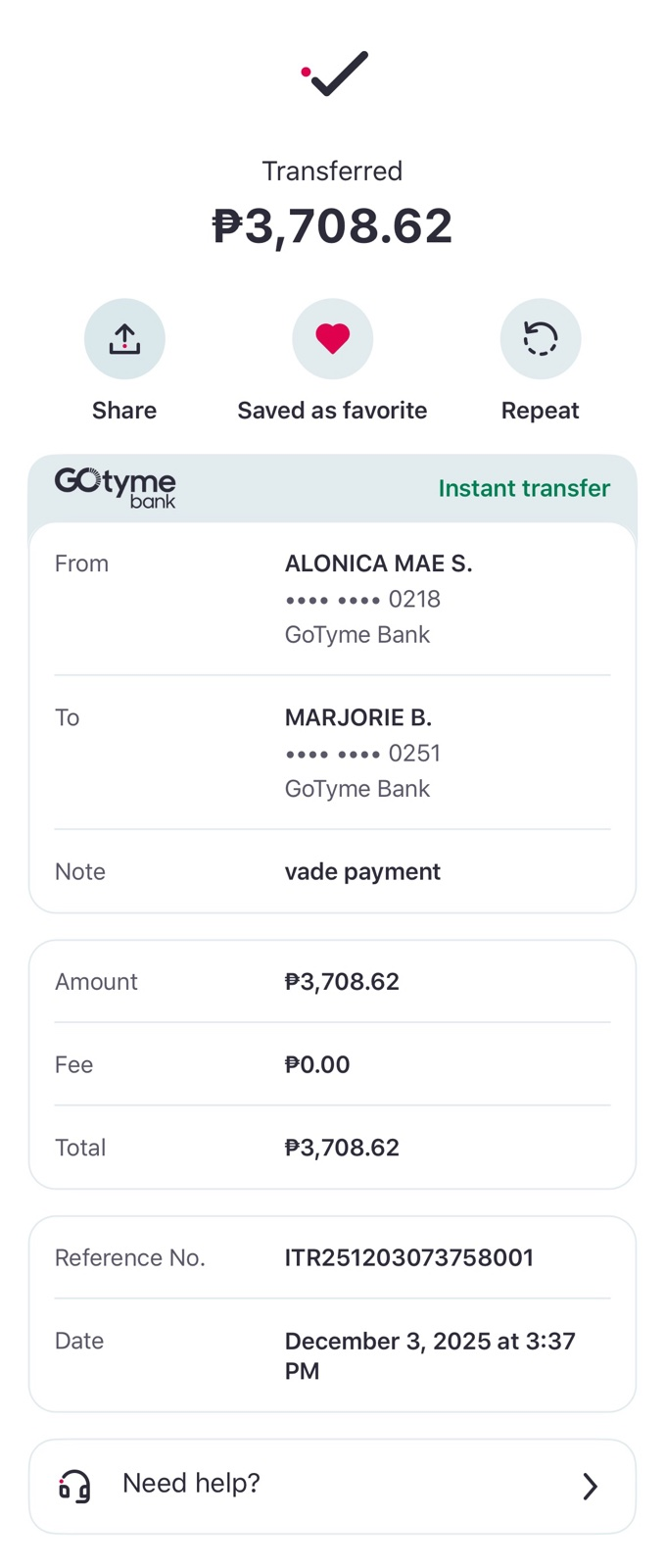The image size is (665, 1568).
Task: Click the Saved as favorite label
Action: click(332, 411)
